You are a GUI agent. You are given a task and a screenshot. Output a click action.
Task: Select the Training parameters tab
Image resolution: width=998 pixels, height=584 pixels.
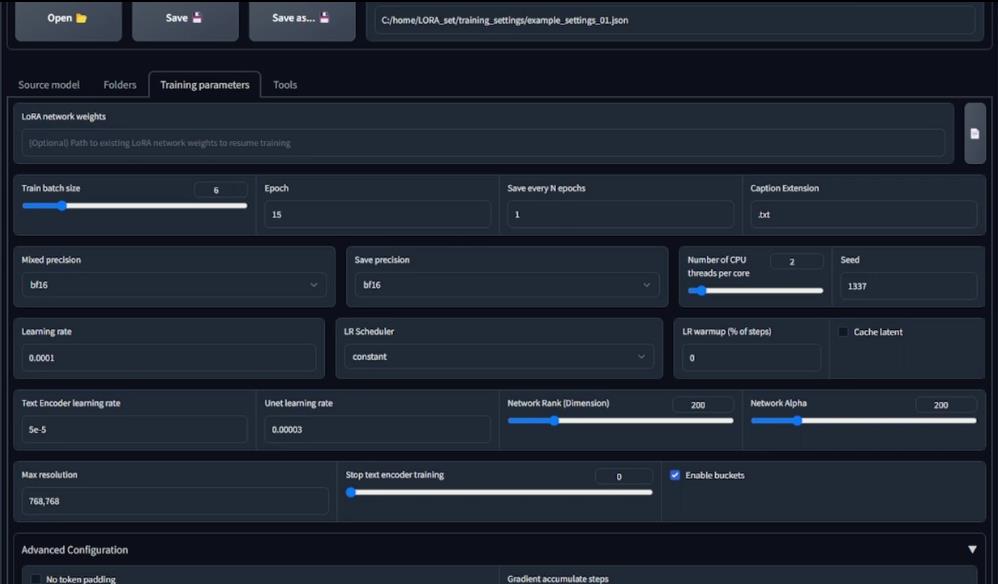204,85
